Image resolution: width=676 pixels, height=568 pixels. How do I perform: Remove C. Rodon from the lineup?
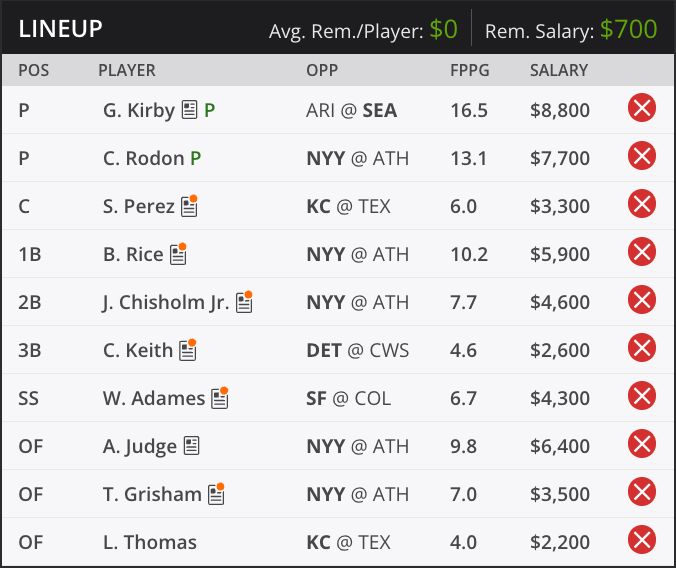(642, 156)
